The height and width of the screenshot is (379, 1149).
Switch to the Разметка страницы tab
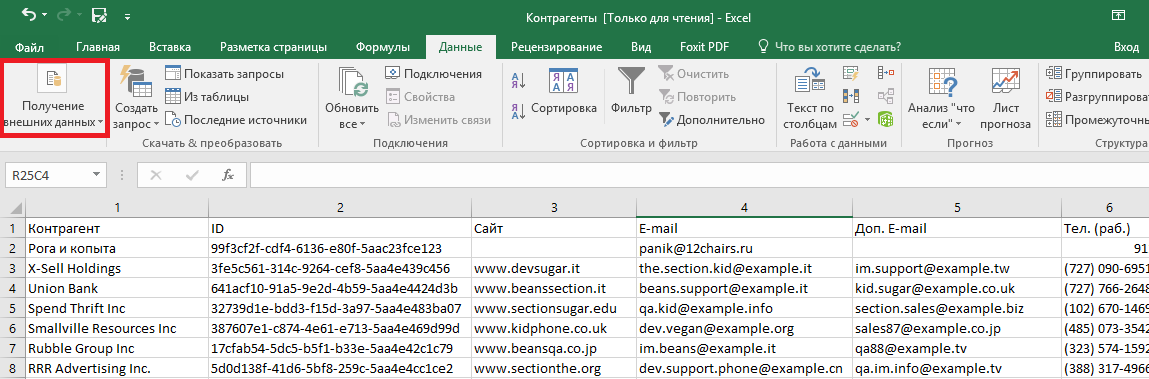273,47
